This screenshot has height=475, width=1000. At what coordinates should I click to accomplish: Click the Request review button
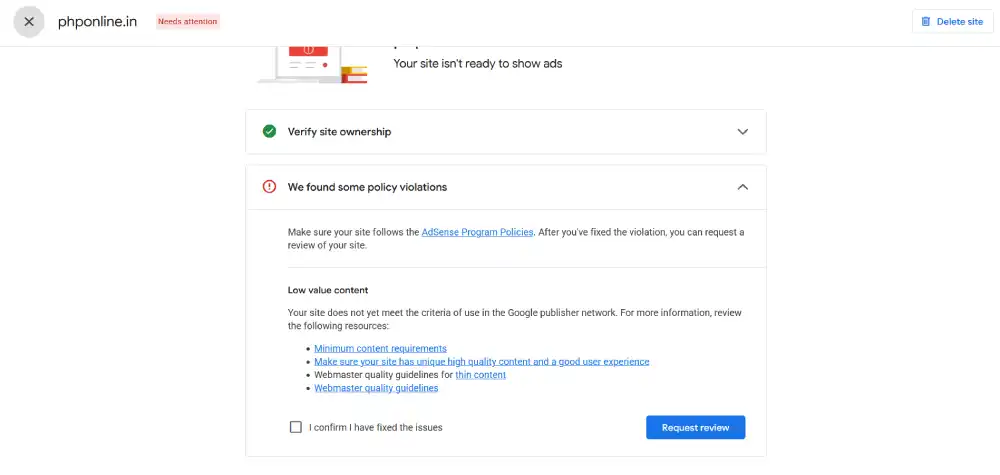pyautogui.click(x=695, y=427)
